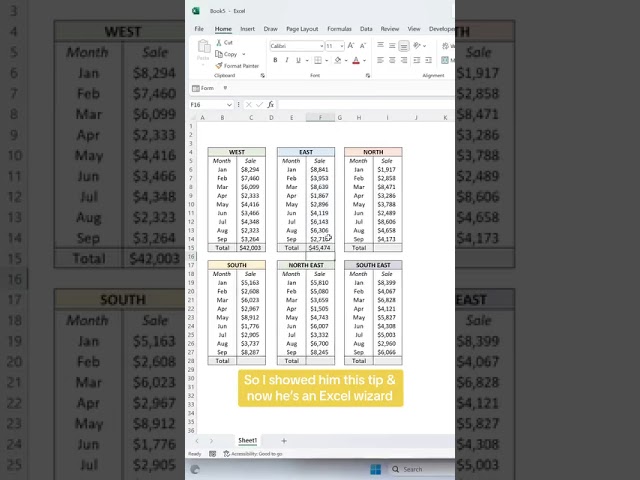640x480 pixels.
Task: Expand the Borders options arrow
Action: click(327, 61)
